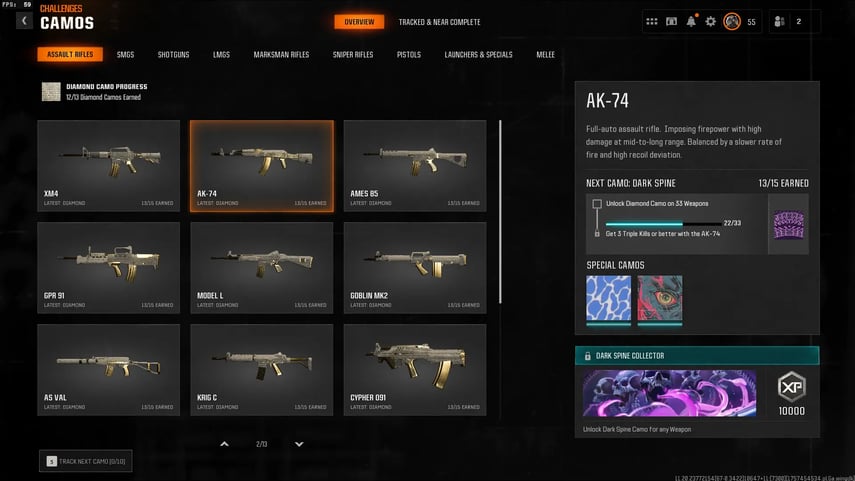Click the Dark Spine Collector lock icon

point(587,356)
